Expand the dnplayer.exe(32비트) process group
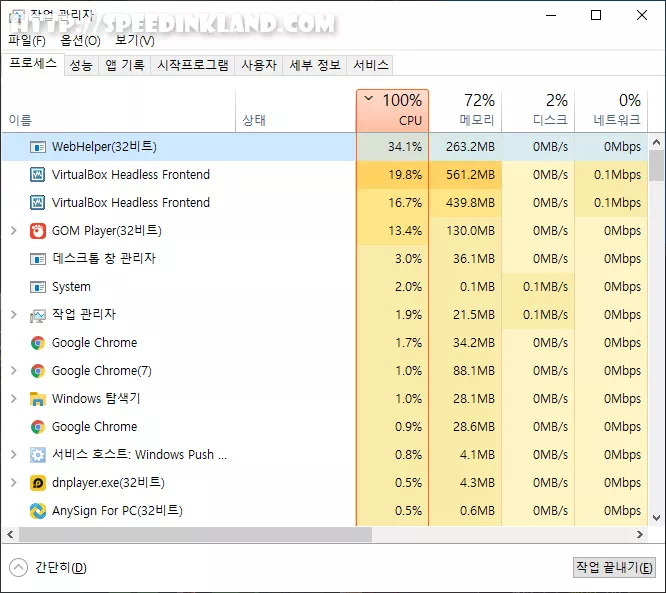The height and width of the screenshot is (593, 666). point(14,483)
